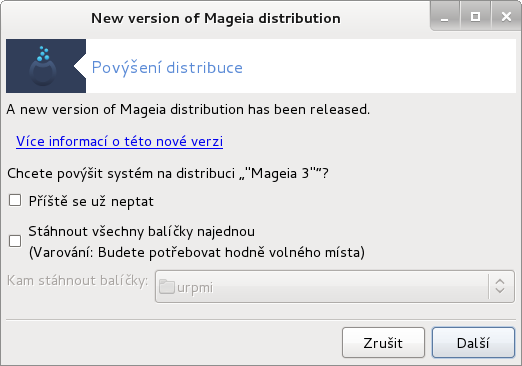
Task: Open the urpmi folder combo box
Action: (335, 287)
